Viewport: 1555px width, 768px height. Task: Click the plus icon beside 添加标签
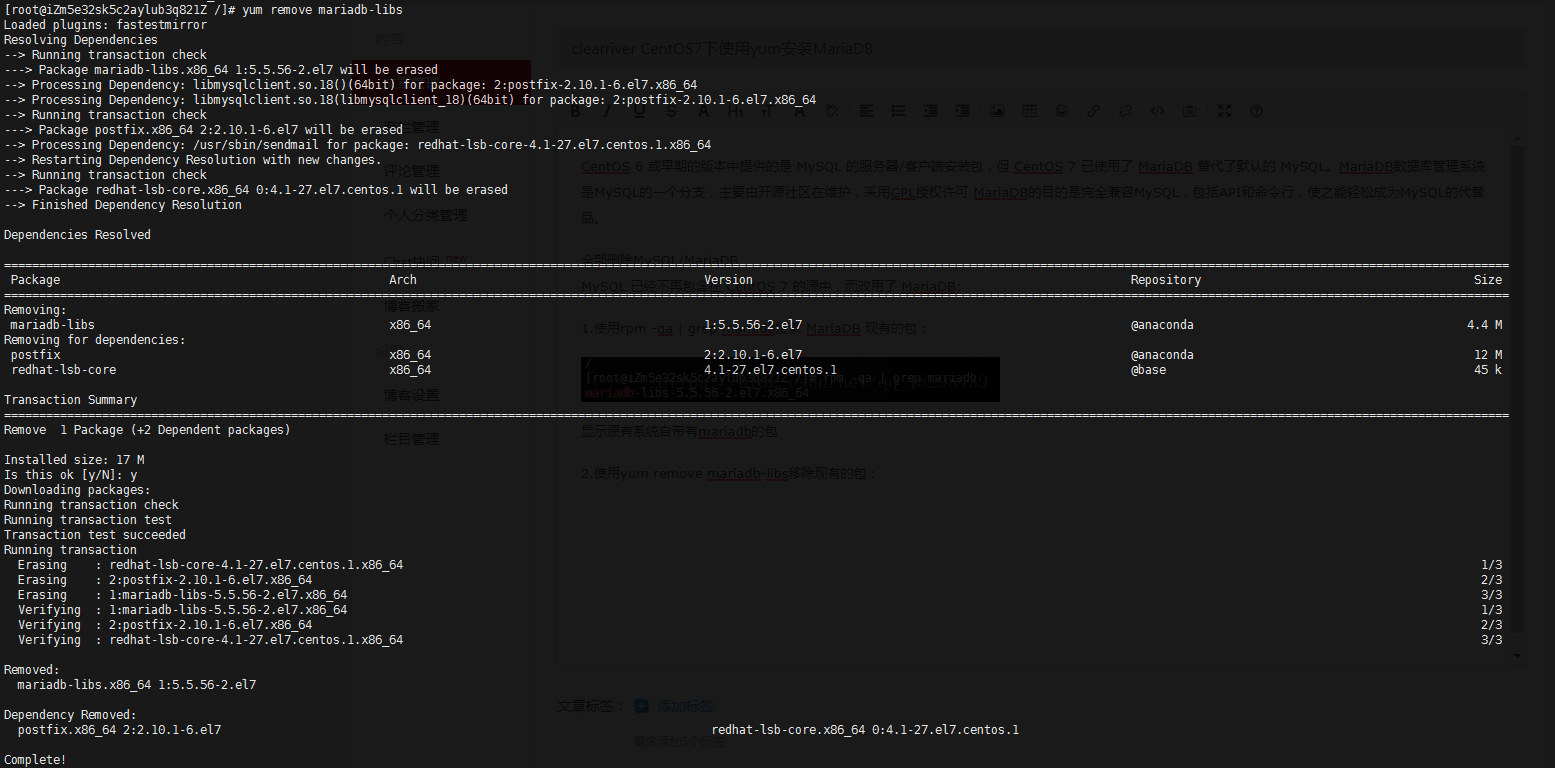coord(641,706)
